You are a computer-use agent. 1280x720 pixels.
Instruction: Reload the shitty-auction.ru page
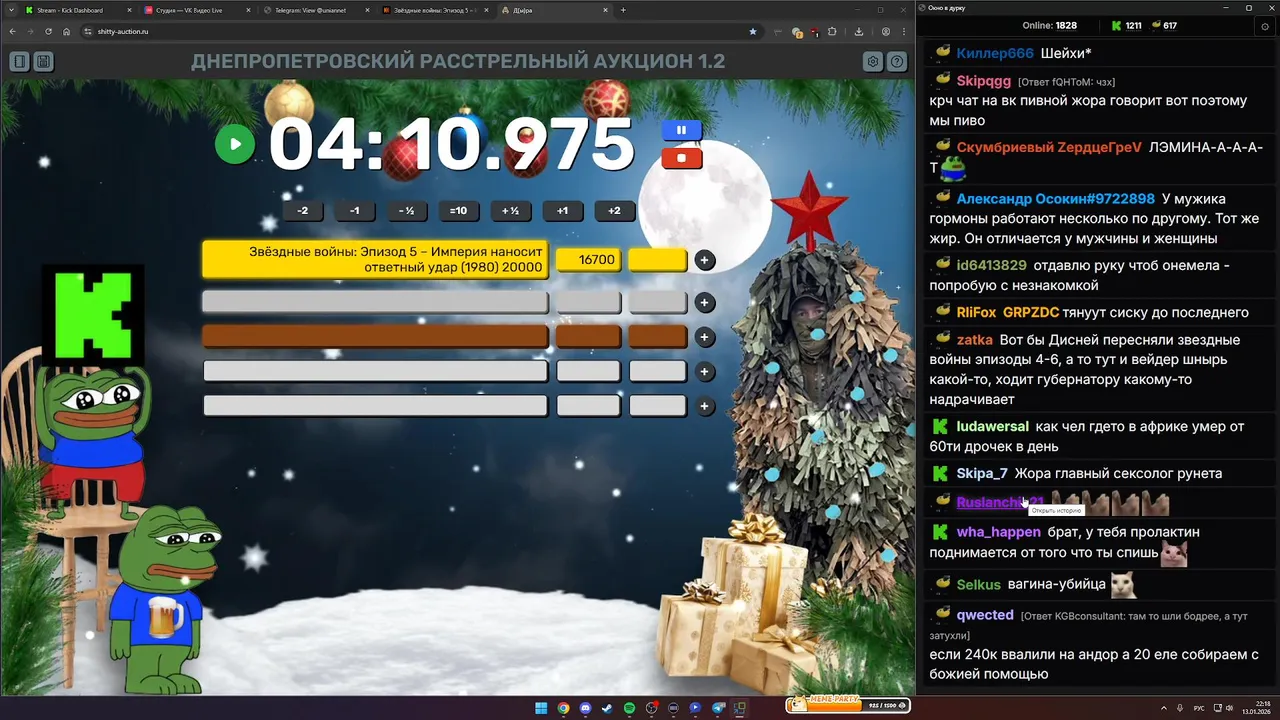[x=48, y=31]
